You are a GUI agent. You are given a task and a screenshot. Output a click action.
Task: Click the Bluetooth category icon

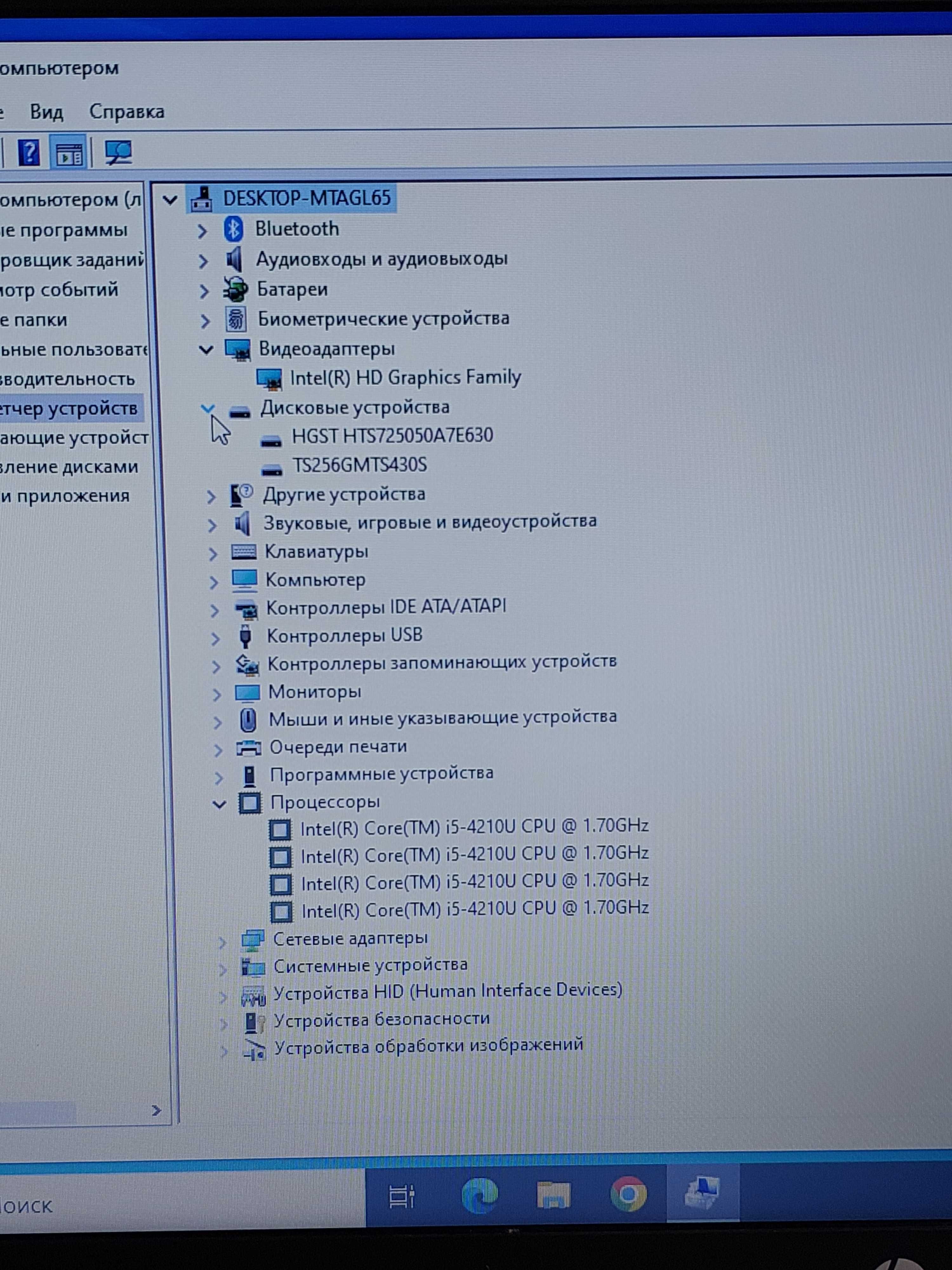point(233,229)
